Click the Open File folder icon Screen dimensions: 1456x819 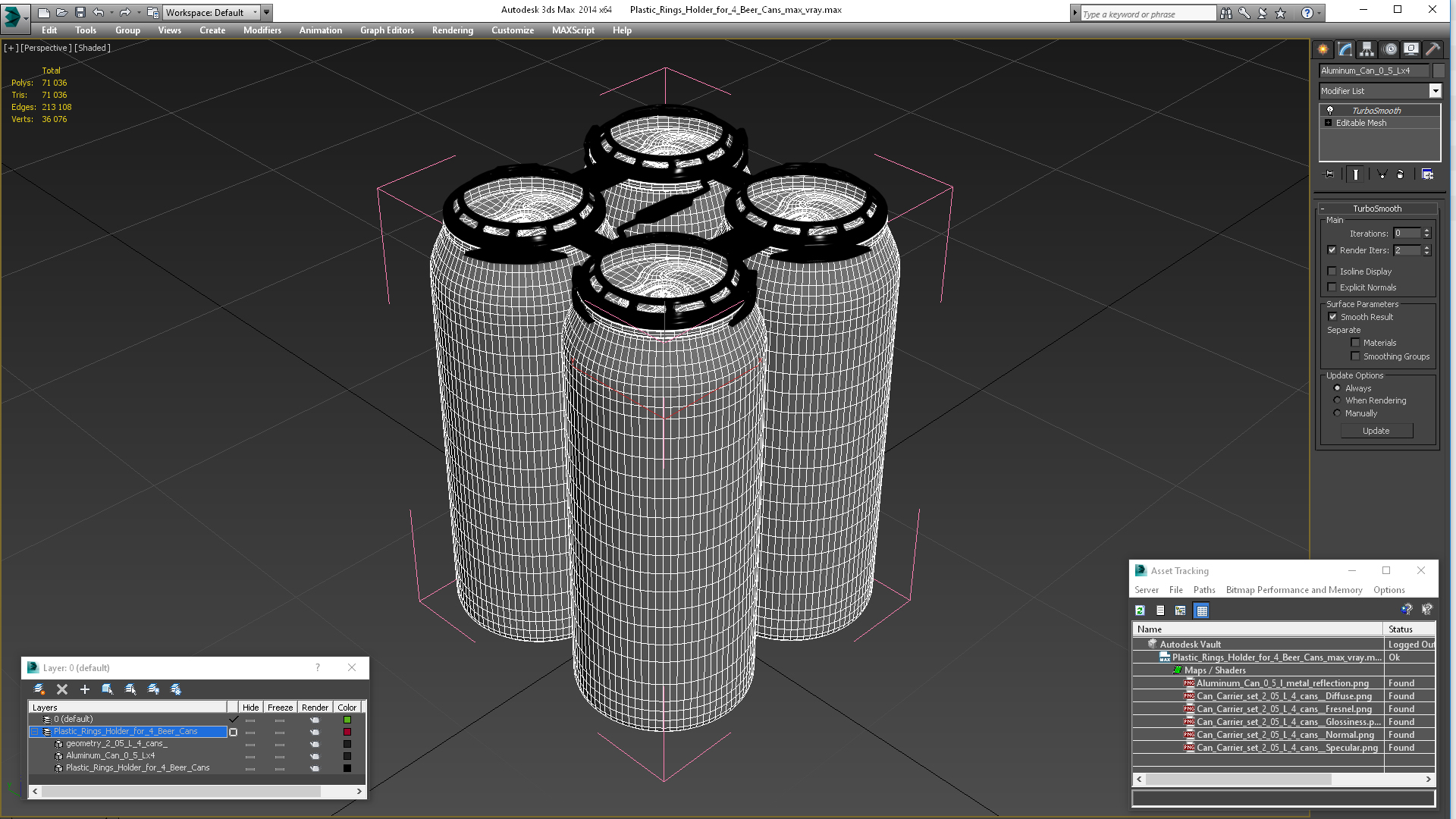pyautogui.click(x=62, y=13)
